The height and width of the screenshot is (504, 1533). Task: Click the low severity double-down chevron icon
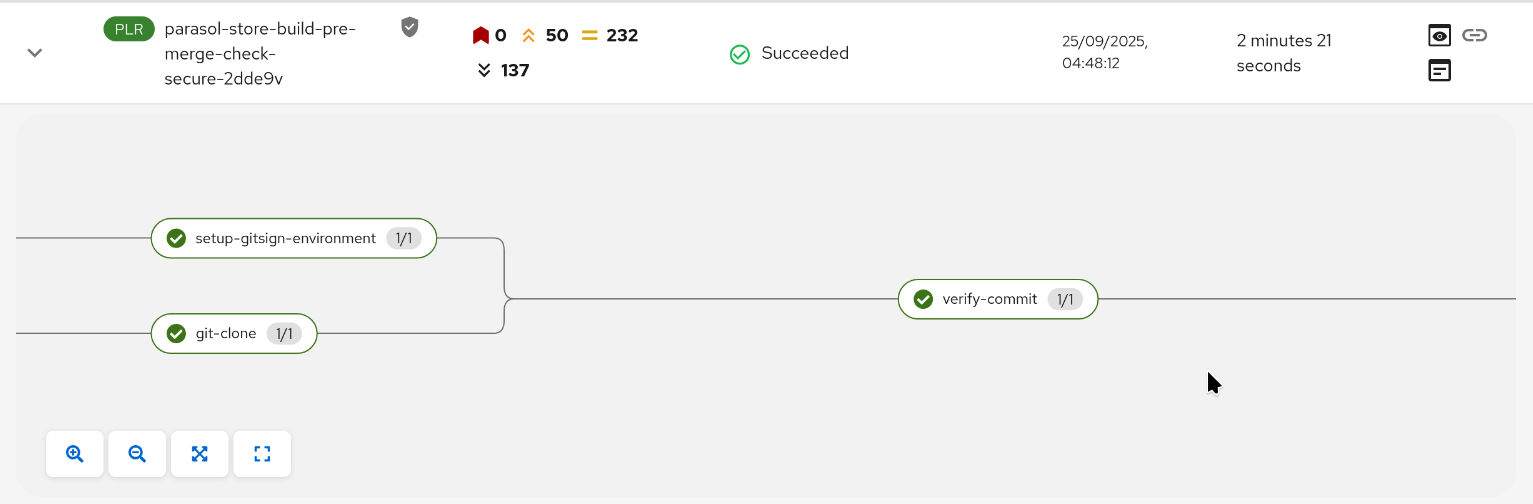pyautogui.click(x=484, y=70)
